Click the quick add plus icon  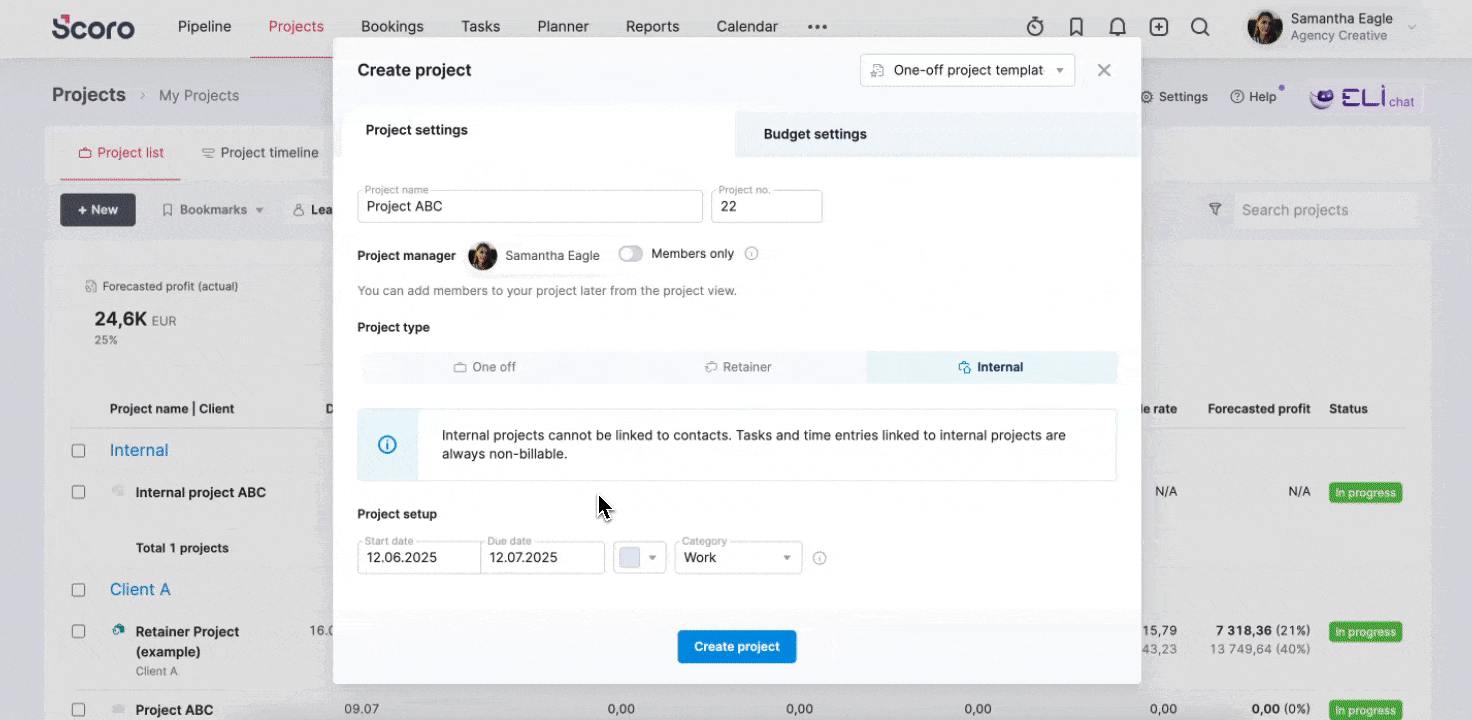(x=1158, y=27)
